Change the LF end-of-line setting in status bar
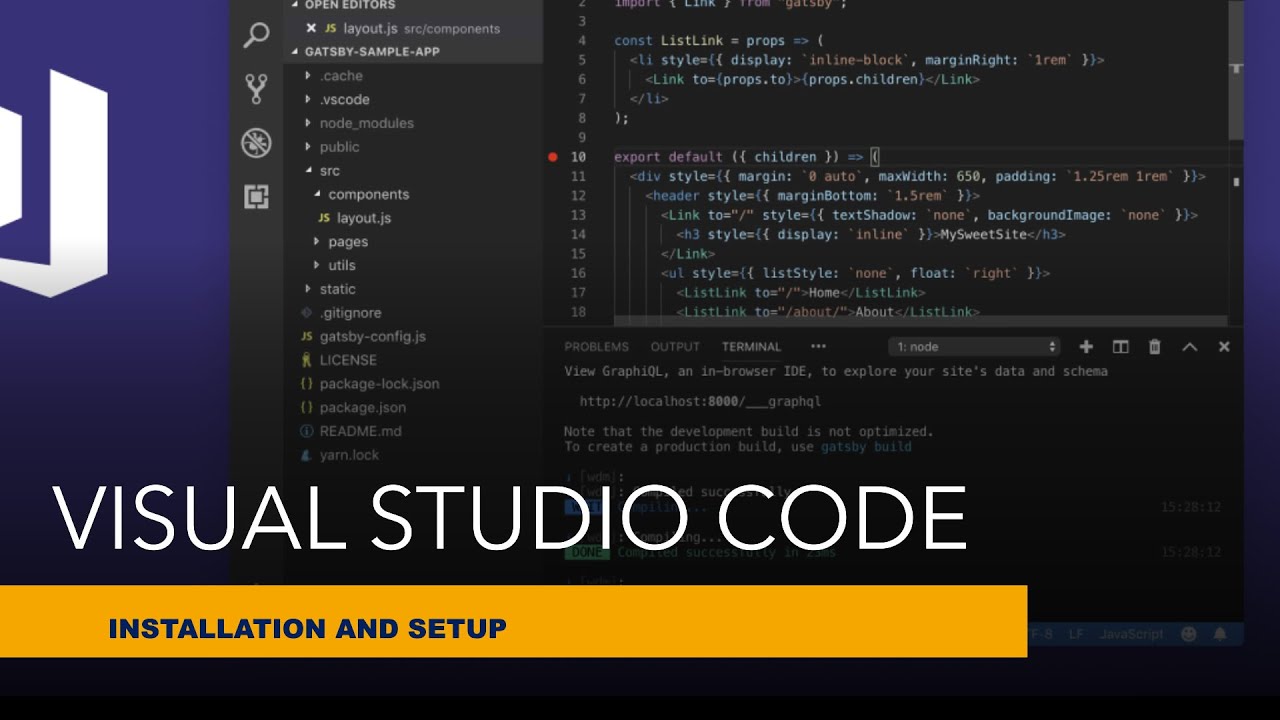This screenshot has width=1280, height=720. tap(1076, 634)
